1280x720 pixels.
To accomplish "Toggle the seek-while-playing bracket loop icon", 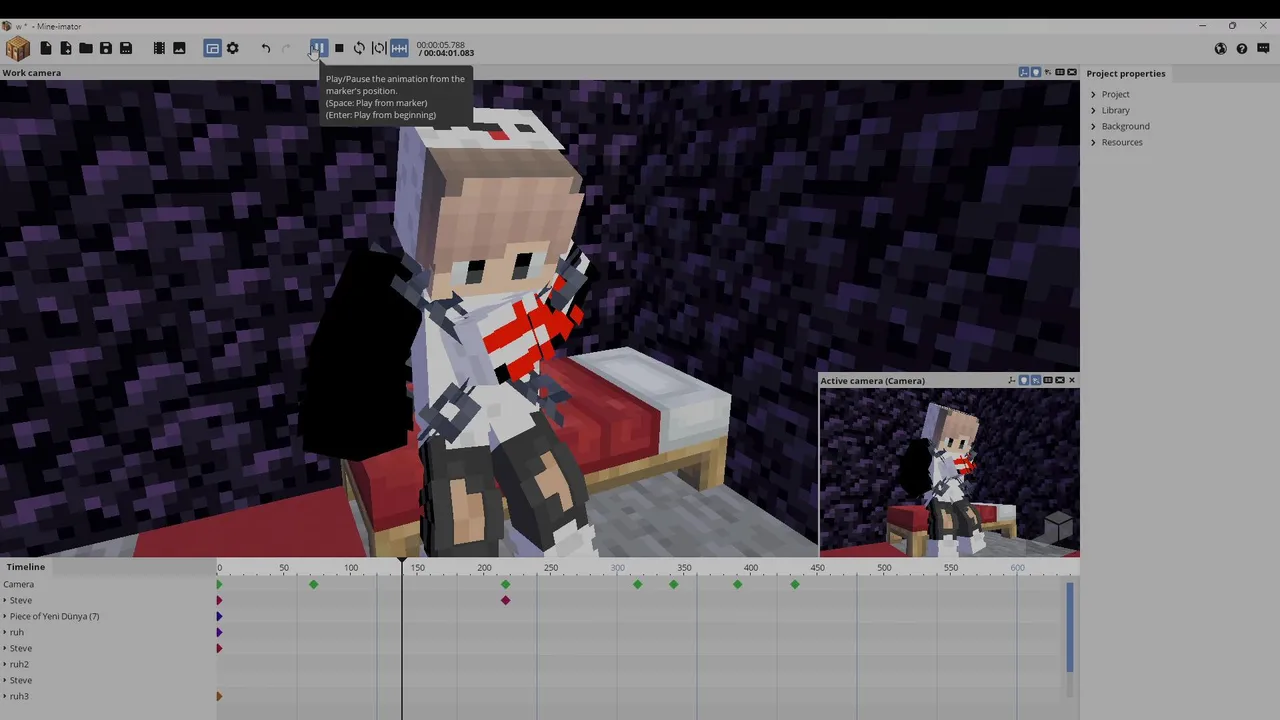I will tap(379, 48).
